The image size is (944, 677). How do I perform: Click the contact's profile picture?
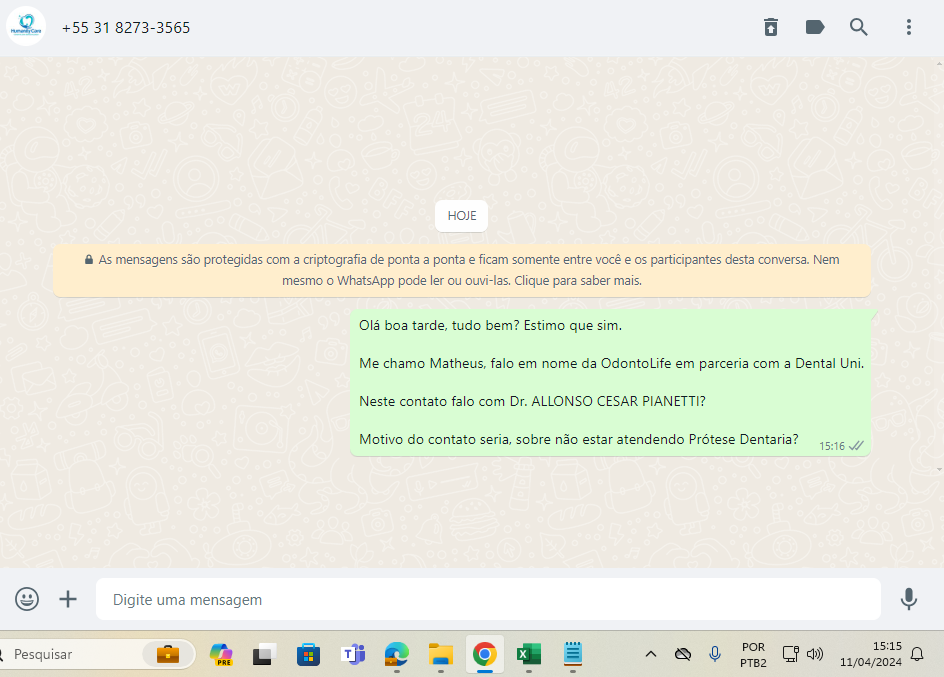click(26, 27)
